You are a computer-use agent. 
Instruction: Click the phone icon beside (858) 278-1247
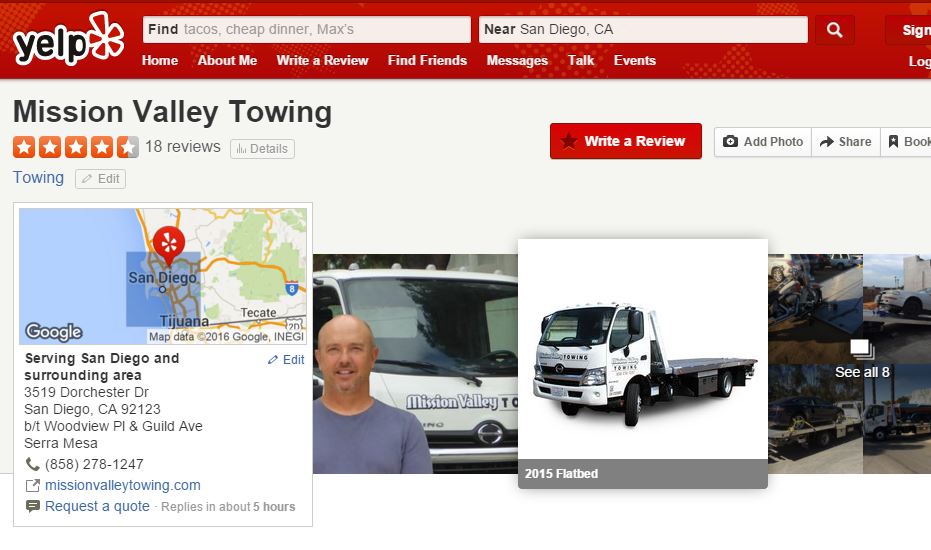pyautogui.click(x=32, y=464)
